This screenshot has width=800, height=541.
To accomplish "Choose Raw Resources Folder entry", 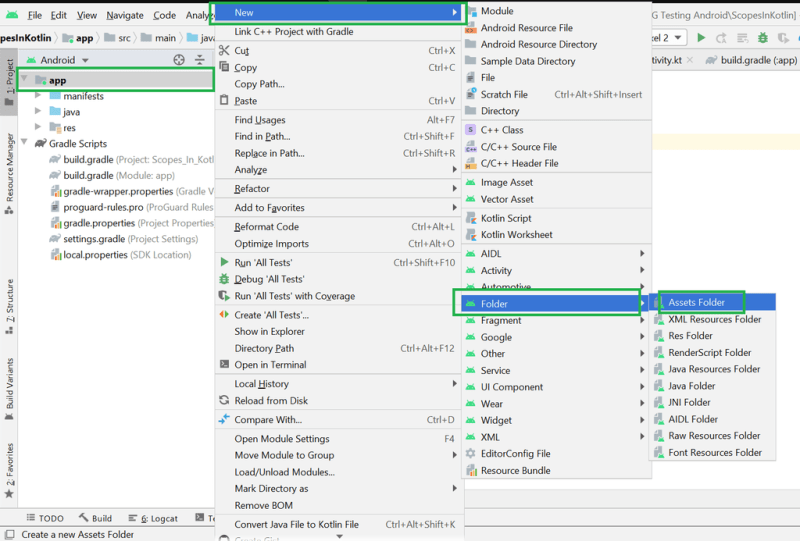I will coord(713,436).
